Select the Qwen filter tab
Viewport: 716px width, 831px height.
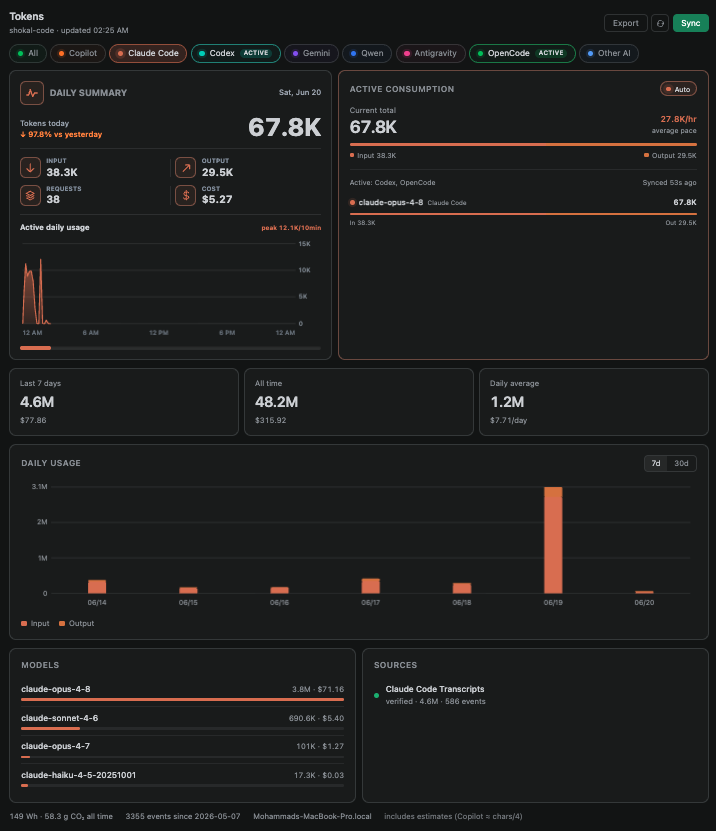pos(367,53)
